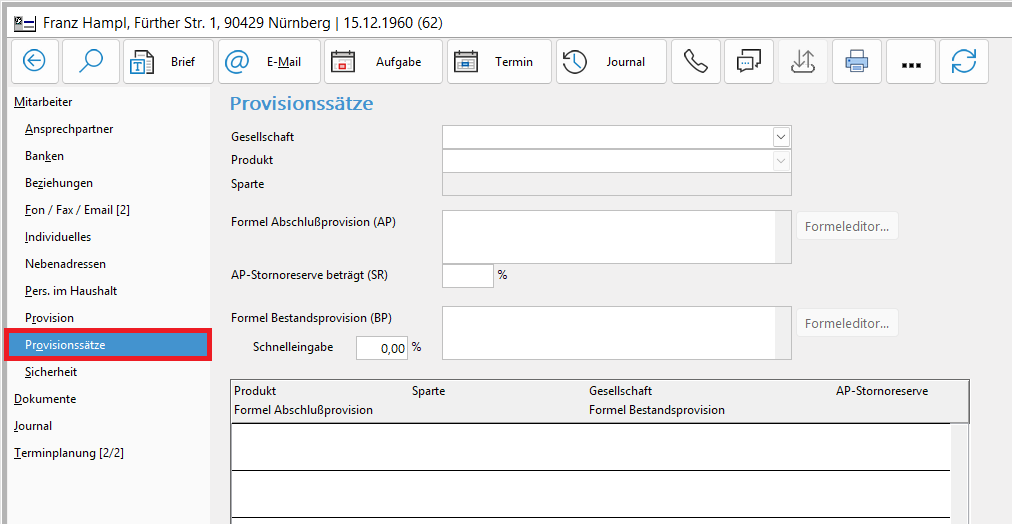Open the chat messages icon
This screenshot has width=1012, height=524.
749,62
